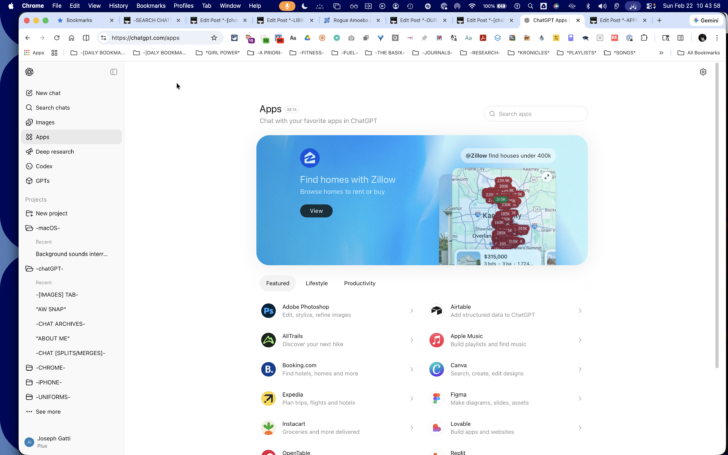Open the Figma app icon
Viewport: 728px width, 455px height.
436,398
